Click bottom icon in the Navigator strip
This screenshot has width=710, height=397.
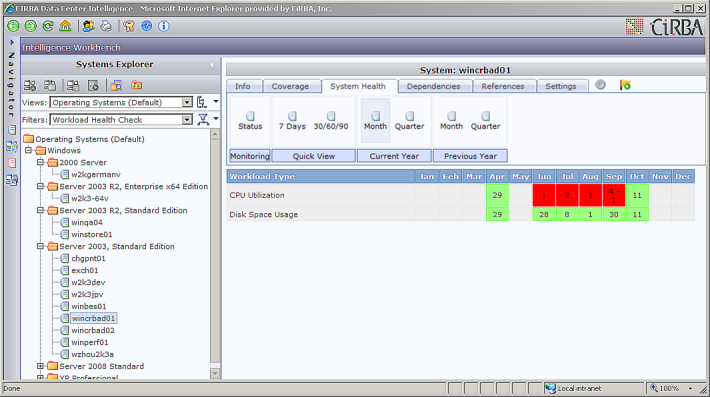coord(12,180)
